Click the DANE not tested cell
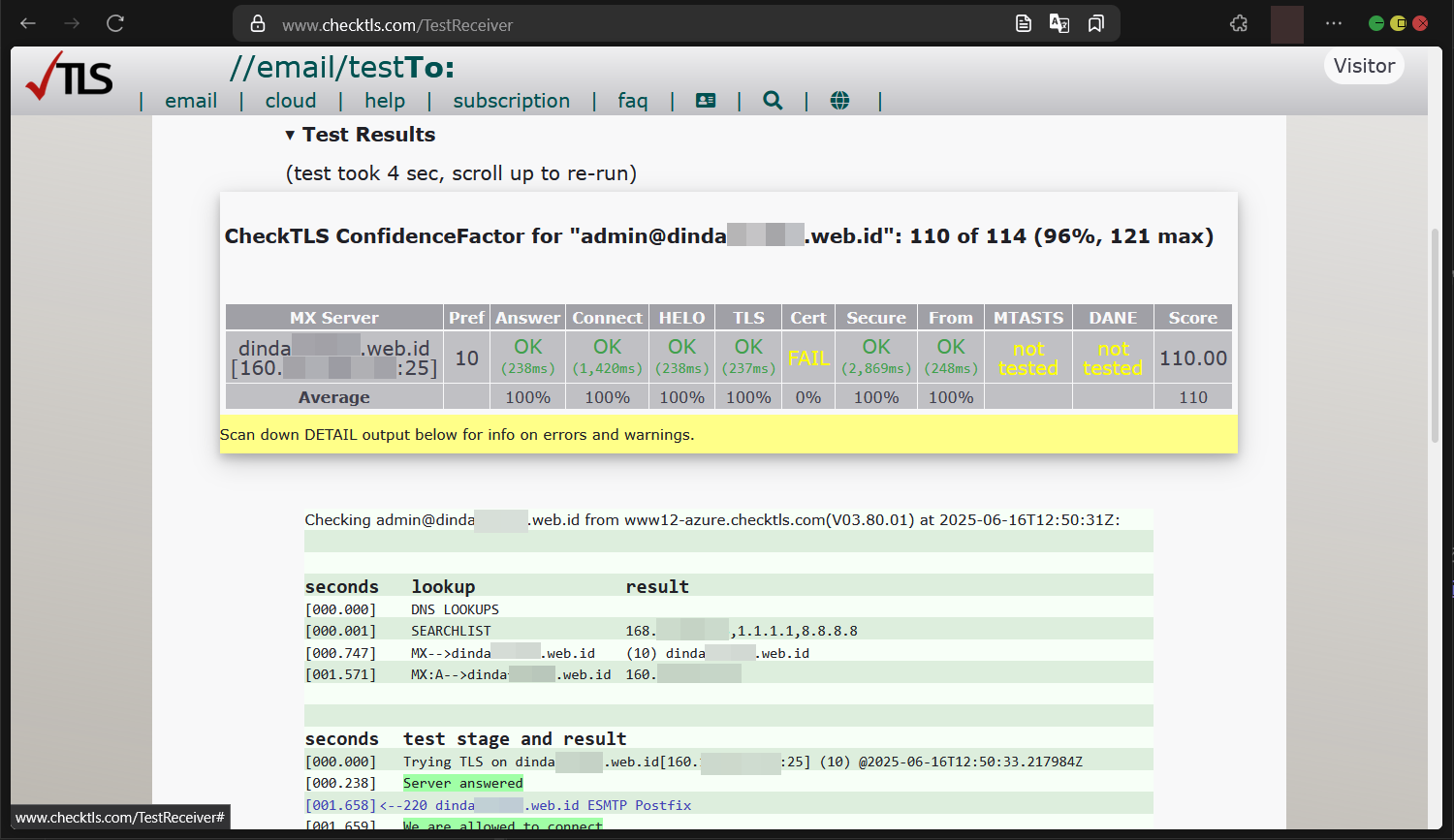This screenshot has height=840, width=1454. click(x=1113, y=358)
